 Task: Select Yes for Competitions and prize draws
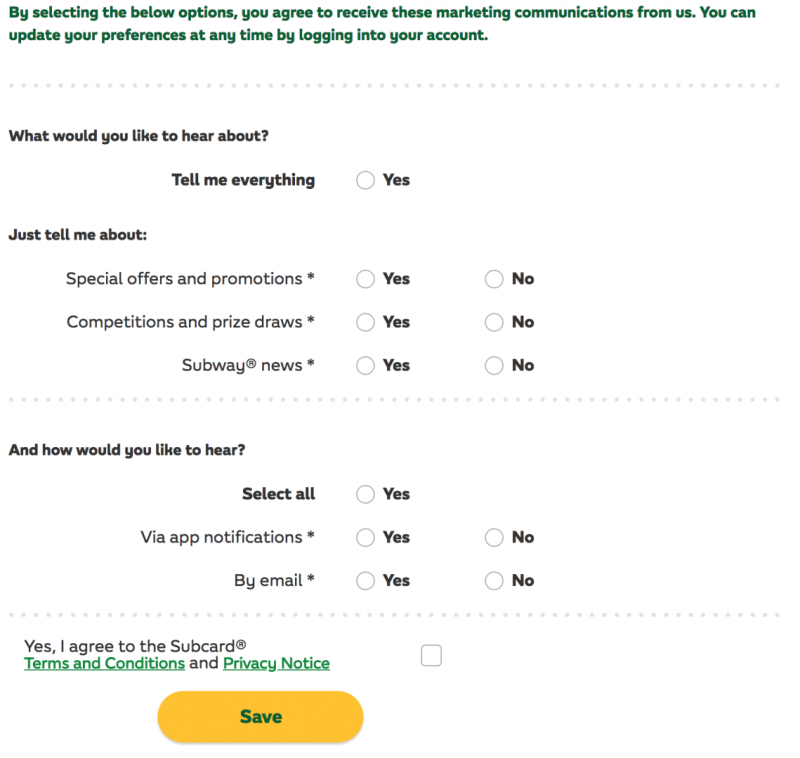coord(366,322)
